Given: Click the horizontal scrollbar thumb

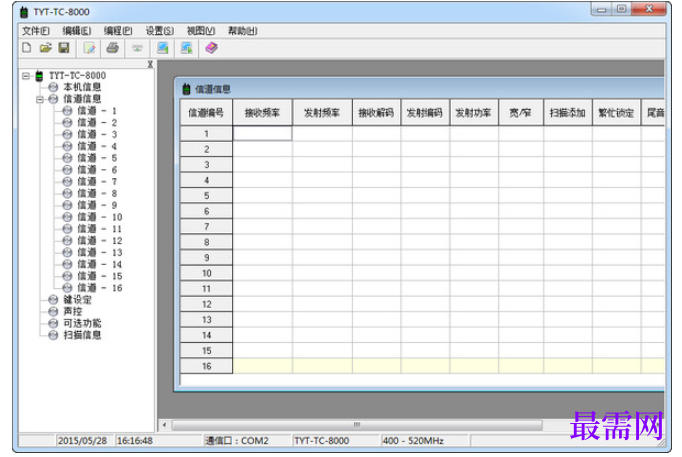Looking at the screenshot, I should (357, 425).
